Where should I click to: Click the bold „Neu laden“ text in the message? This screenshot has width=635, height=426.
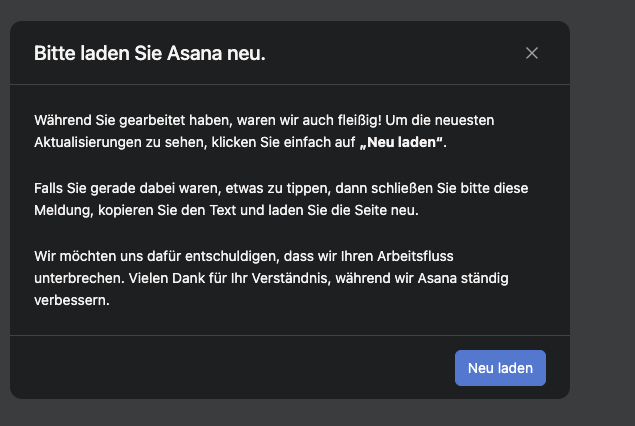click(401, 141)
